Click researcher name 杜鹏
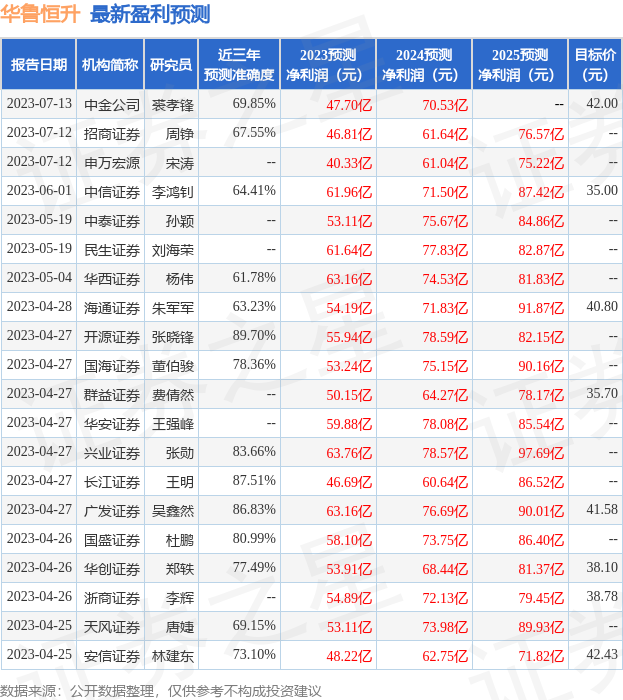 coord(180,540)
